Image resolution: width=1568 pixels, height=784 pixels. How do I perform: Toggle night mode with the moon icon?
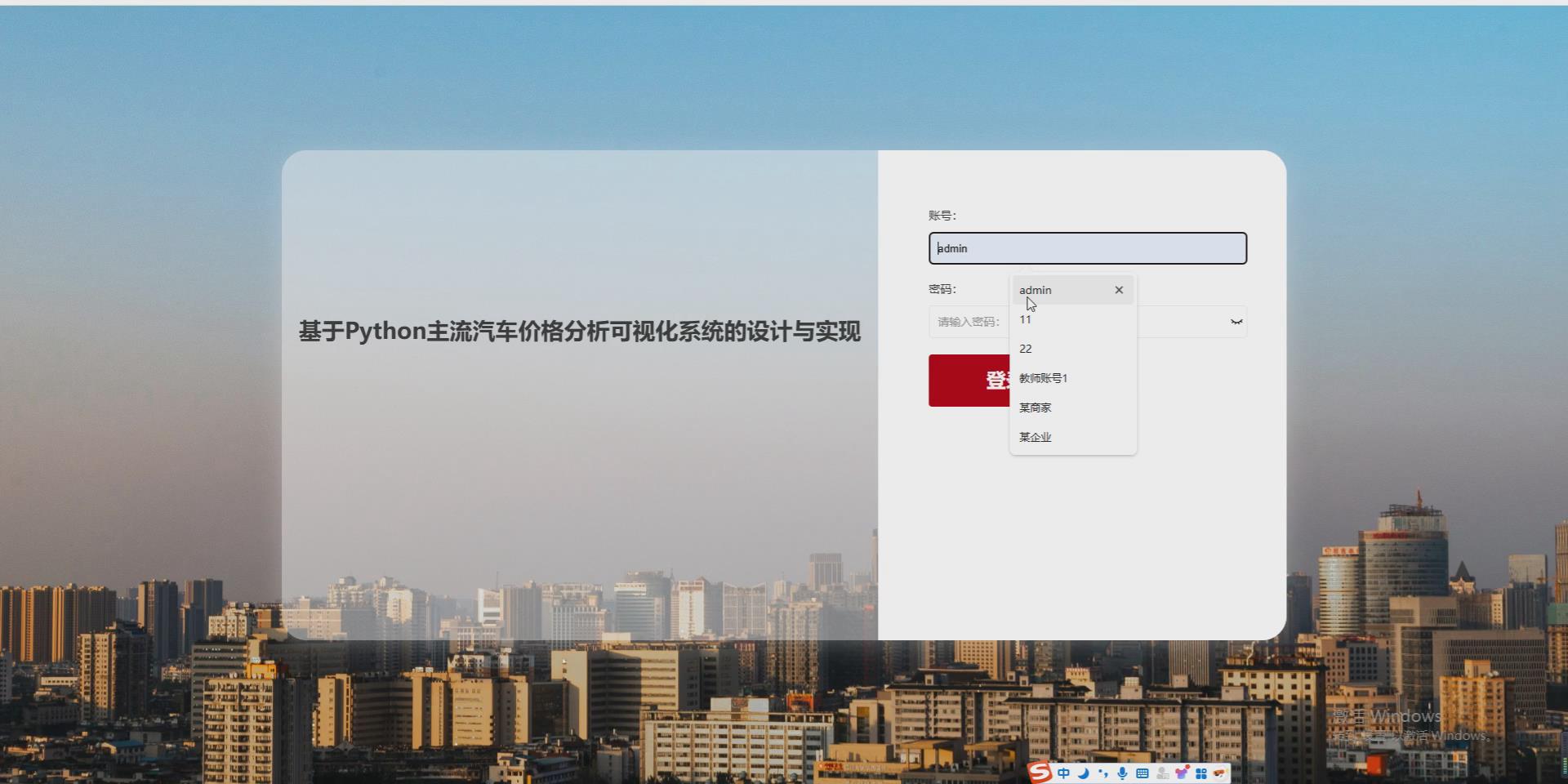point(1082,773)
